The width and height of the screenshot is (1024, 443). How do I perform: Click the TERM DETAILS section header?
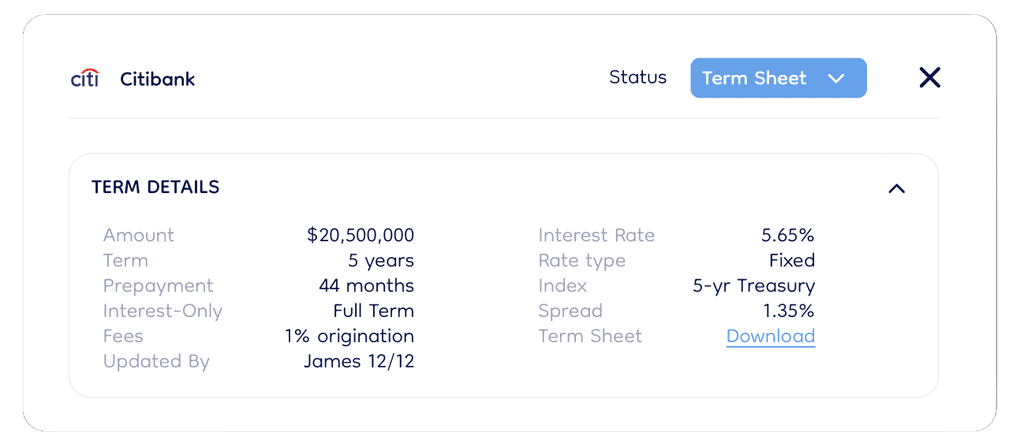[x=155, y=188]
